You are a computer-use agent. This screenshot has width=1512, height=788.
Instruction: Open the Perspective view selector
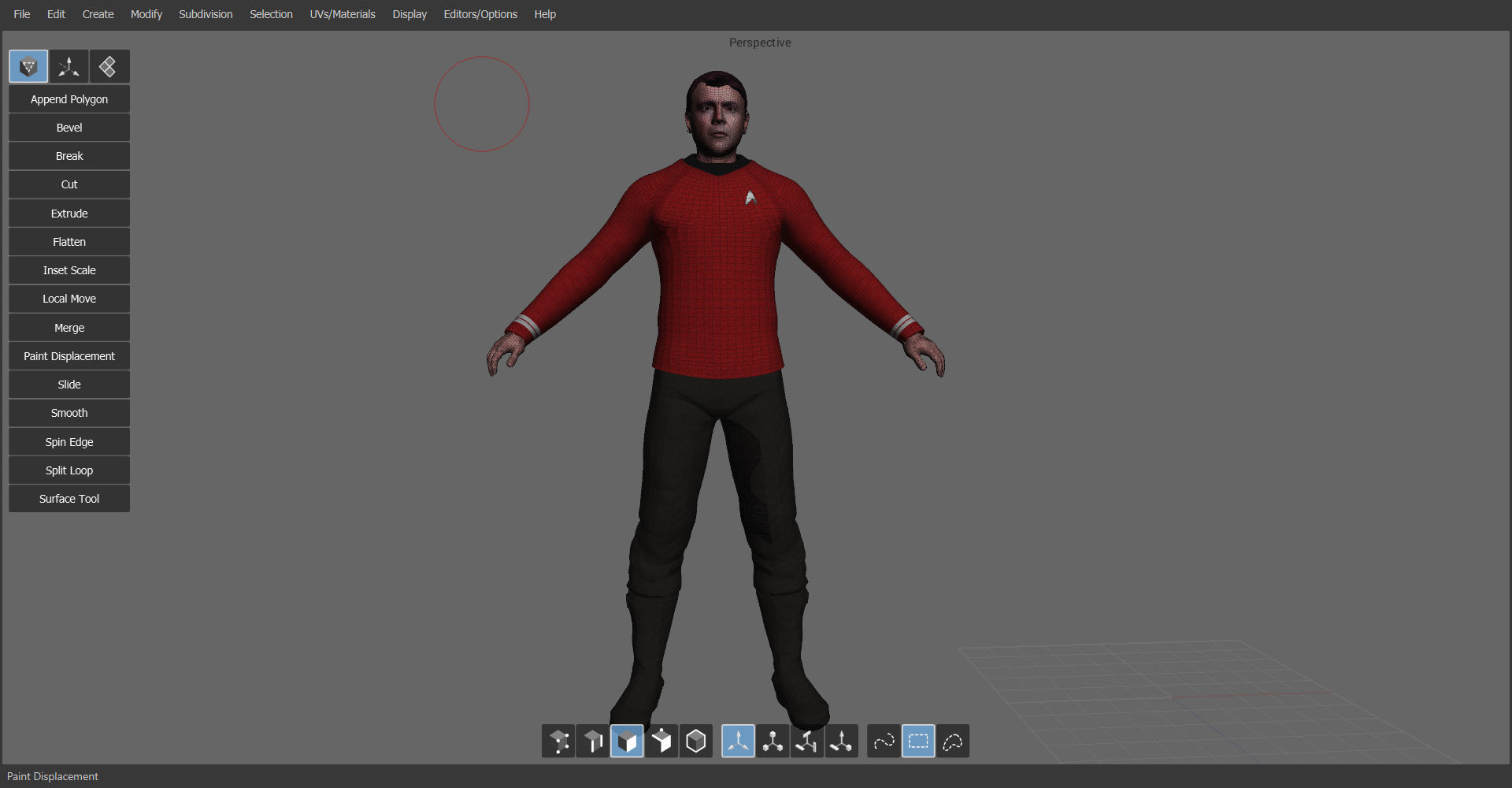[x=759, y=43]
